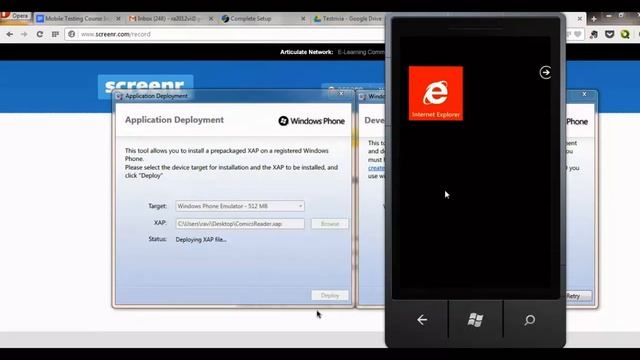Click the Pocket extension icon
This screenshot has height=360, width=640.
point(609,35)
